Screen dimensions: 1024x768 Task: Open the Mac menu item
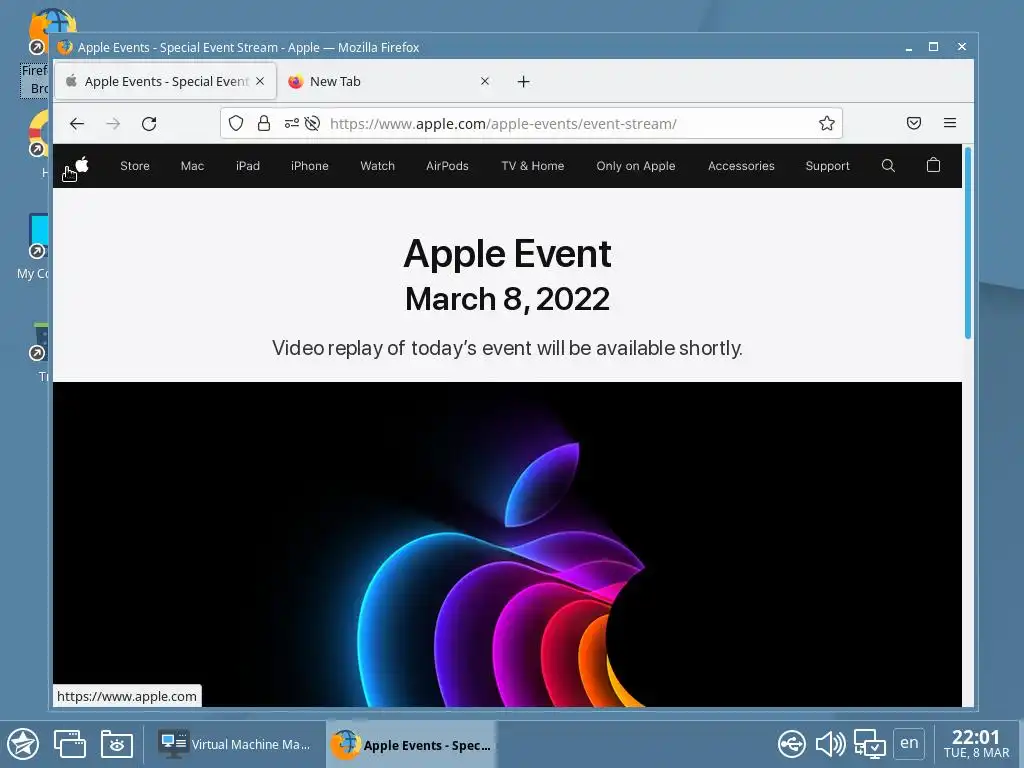(192, 166)
